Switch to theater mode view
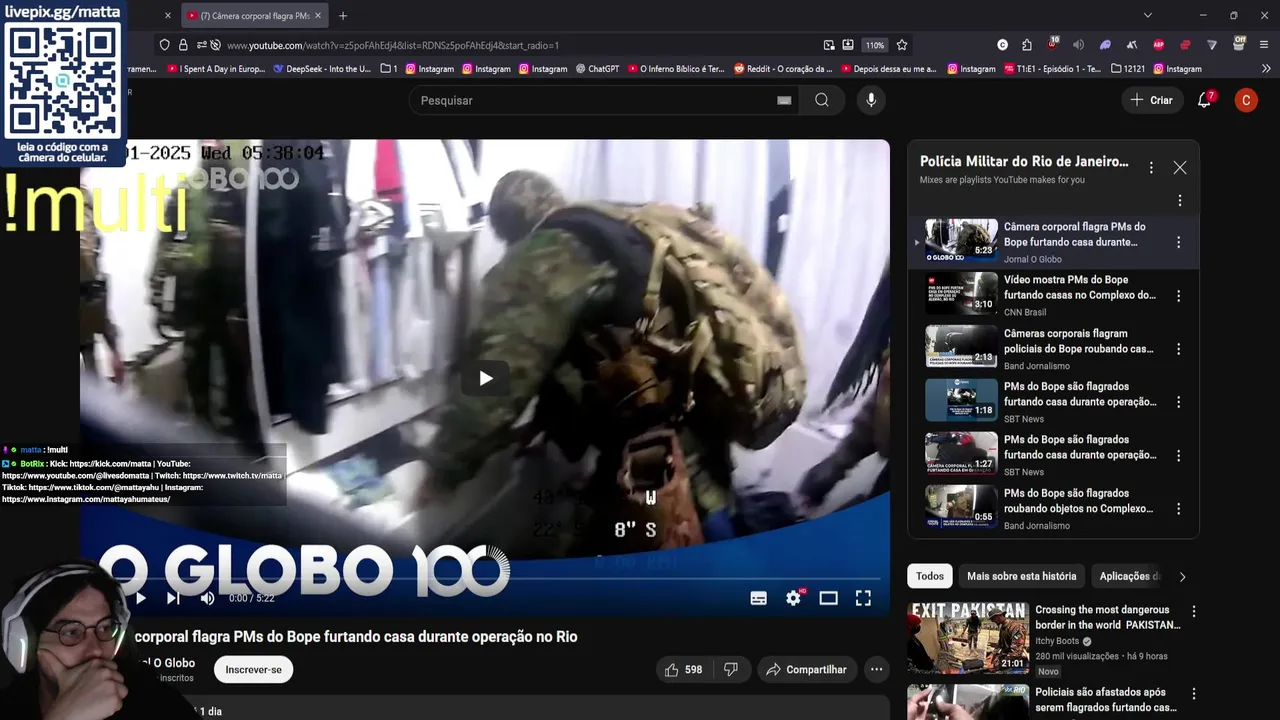This screenshot has height=720, width=1280. 828,598
